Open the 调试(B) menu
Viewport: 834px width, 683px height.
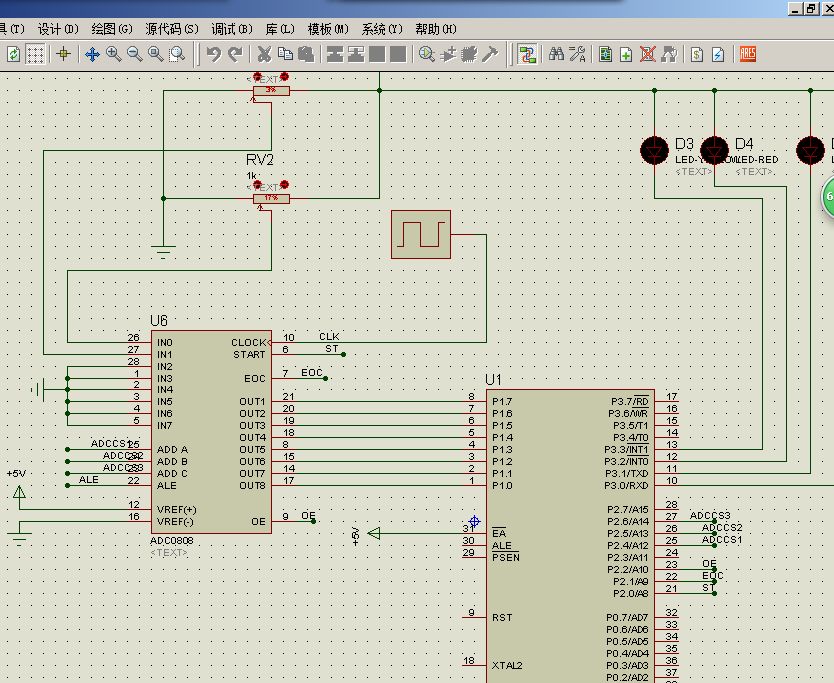tap(231, 29)
